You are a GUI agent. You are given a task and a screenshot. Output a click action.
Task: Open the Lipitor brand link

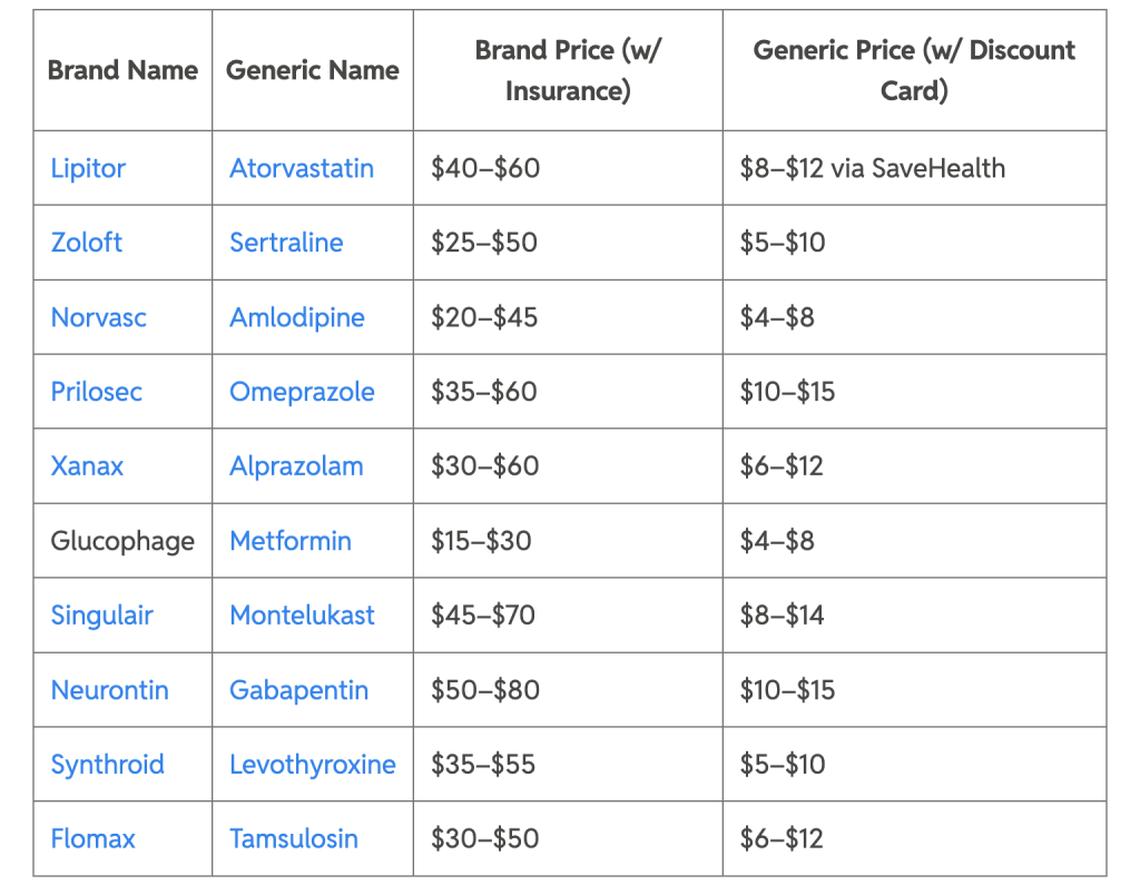pyautogui.click(x=88, y=168)
